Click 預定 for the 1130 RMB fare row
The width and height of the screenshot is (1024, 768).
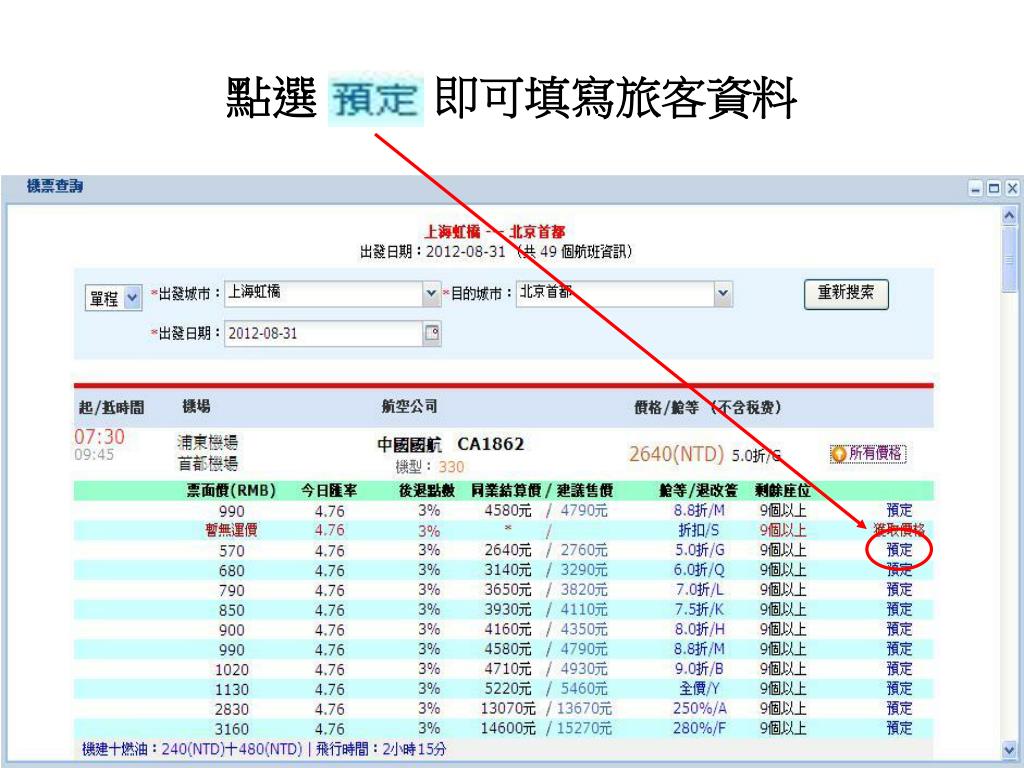[899, 688]
